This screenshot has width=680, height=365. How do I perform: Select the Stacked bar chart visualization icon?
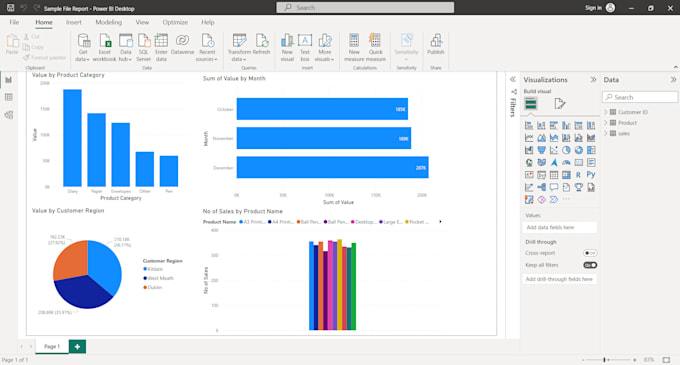pos(529,125)
